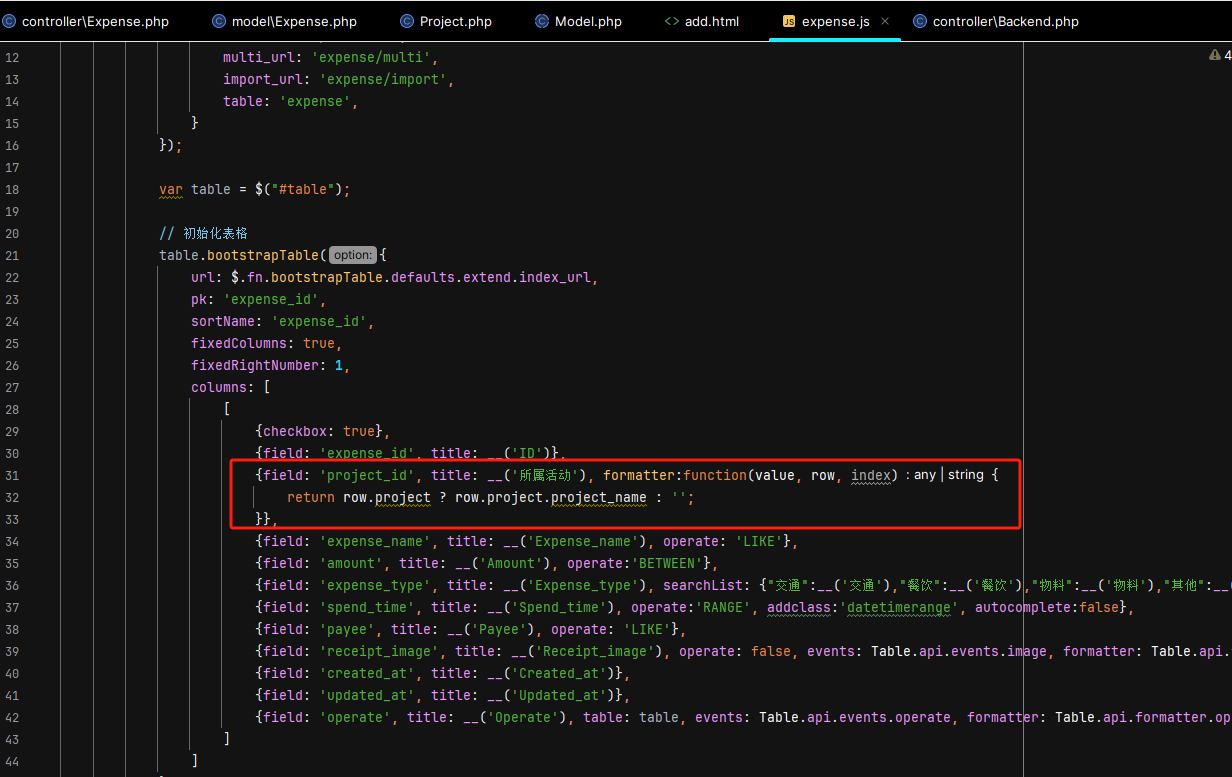Screen dimensions: 1232x777
Task: Click line number 18 in the gutter
Action: 12,189
